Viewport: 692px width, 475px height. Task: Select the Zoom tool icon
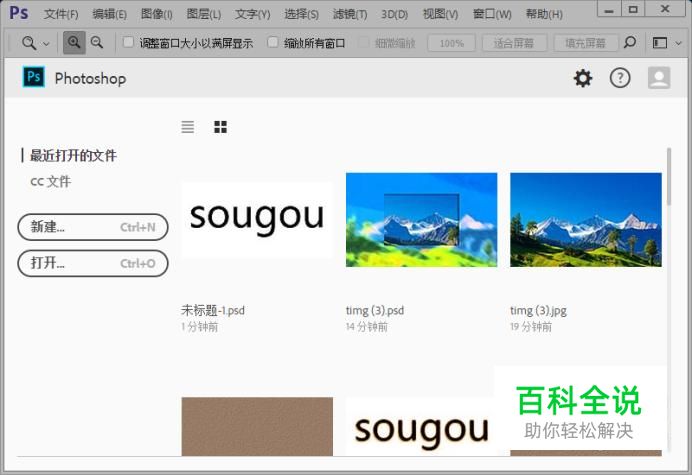coord(29,43)
